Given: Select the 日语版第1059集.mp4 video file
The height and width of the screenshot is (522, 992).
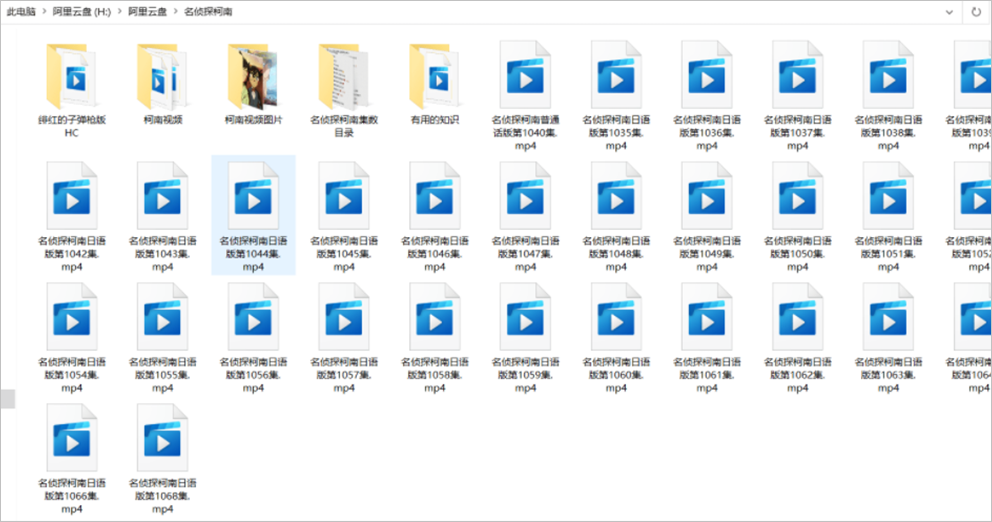Looking at the screenshot, I should [x=526, y=338].
